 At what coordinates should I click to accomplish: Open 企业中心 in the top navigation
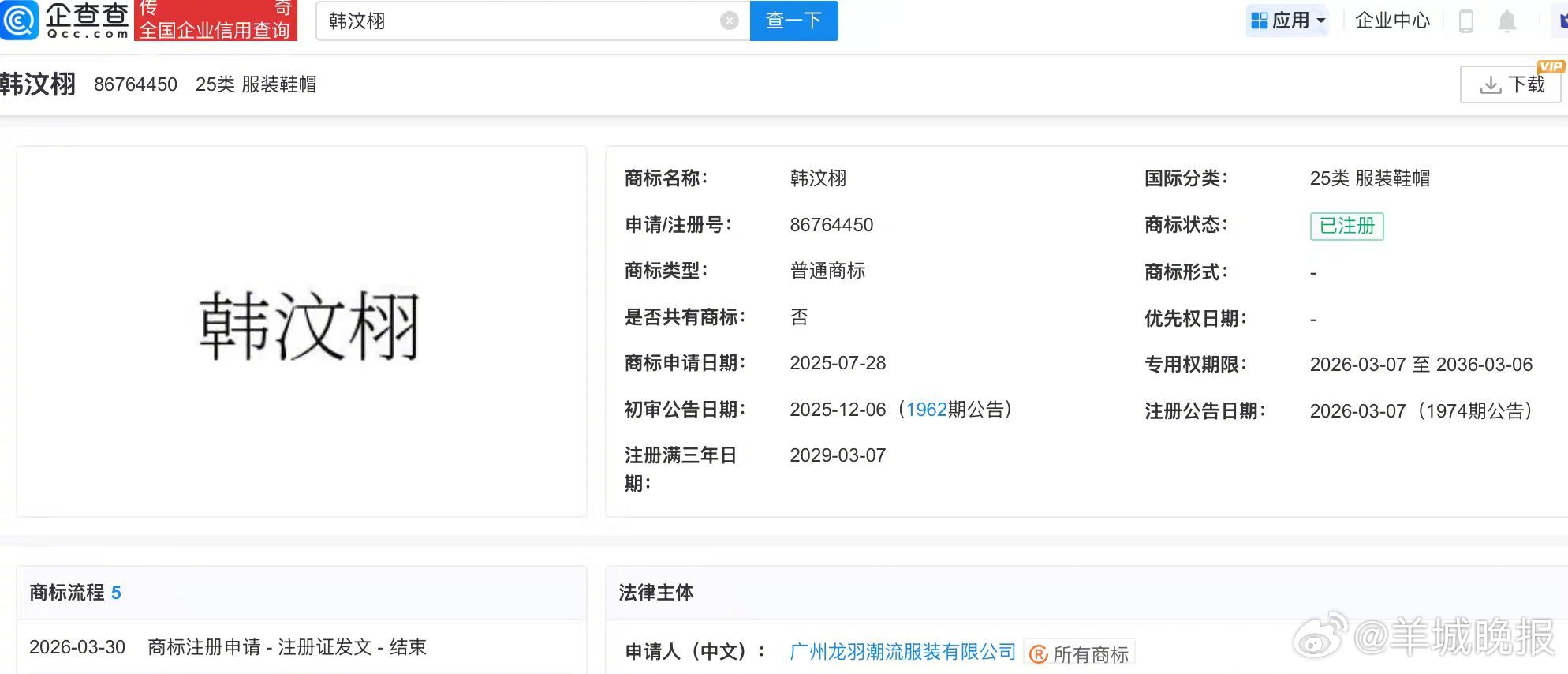[x=1392, y=21]
